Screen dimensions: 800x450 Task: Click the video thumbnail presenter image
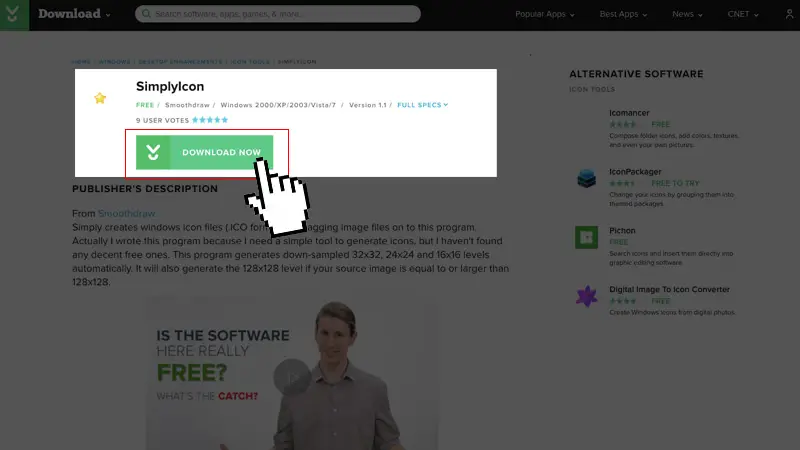click(x=334, y=375)
